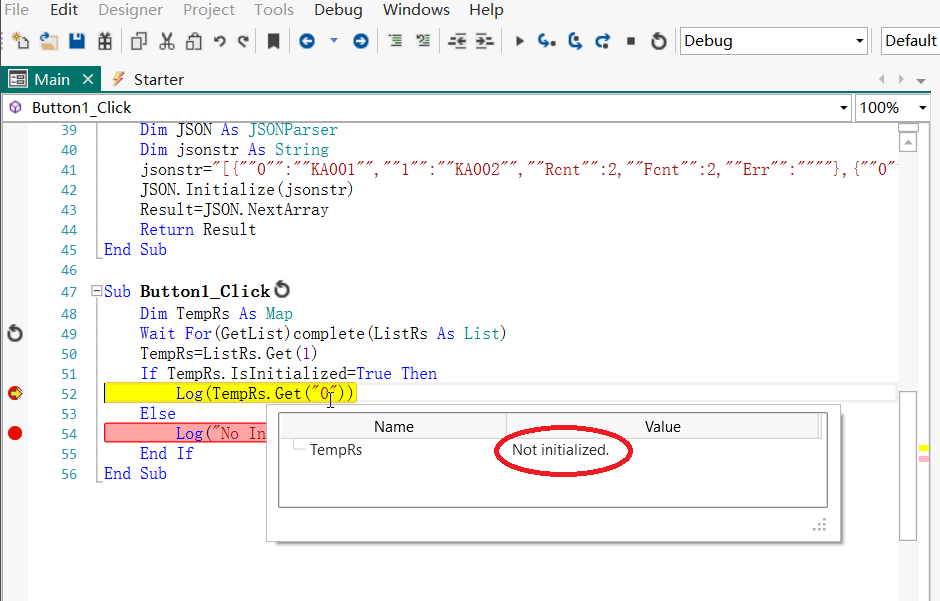Open the Designer menu

(x=131, y=10)
